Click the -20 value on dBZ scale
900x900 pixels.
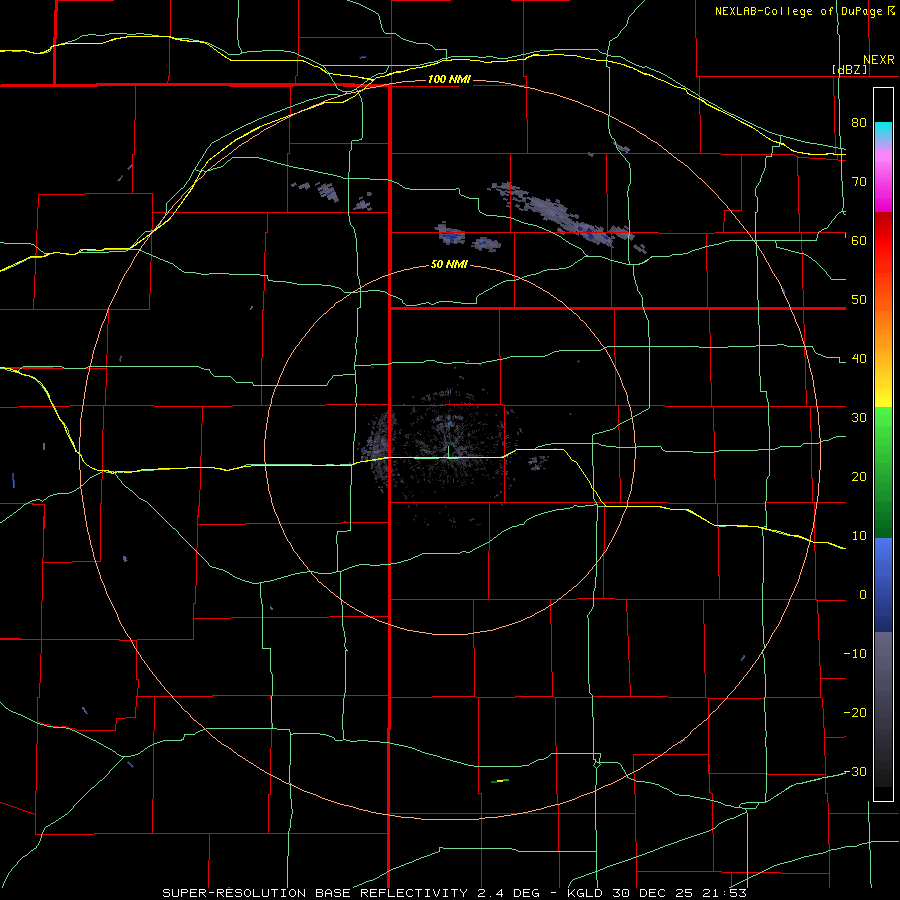855,713
